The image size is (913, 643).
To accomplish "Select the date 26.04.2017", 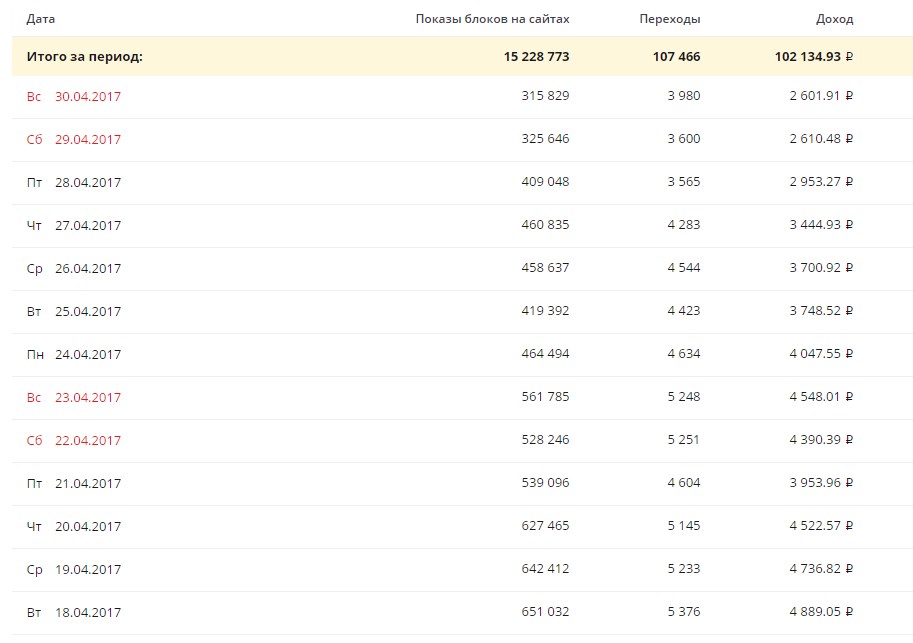I will tap(88, 269).
